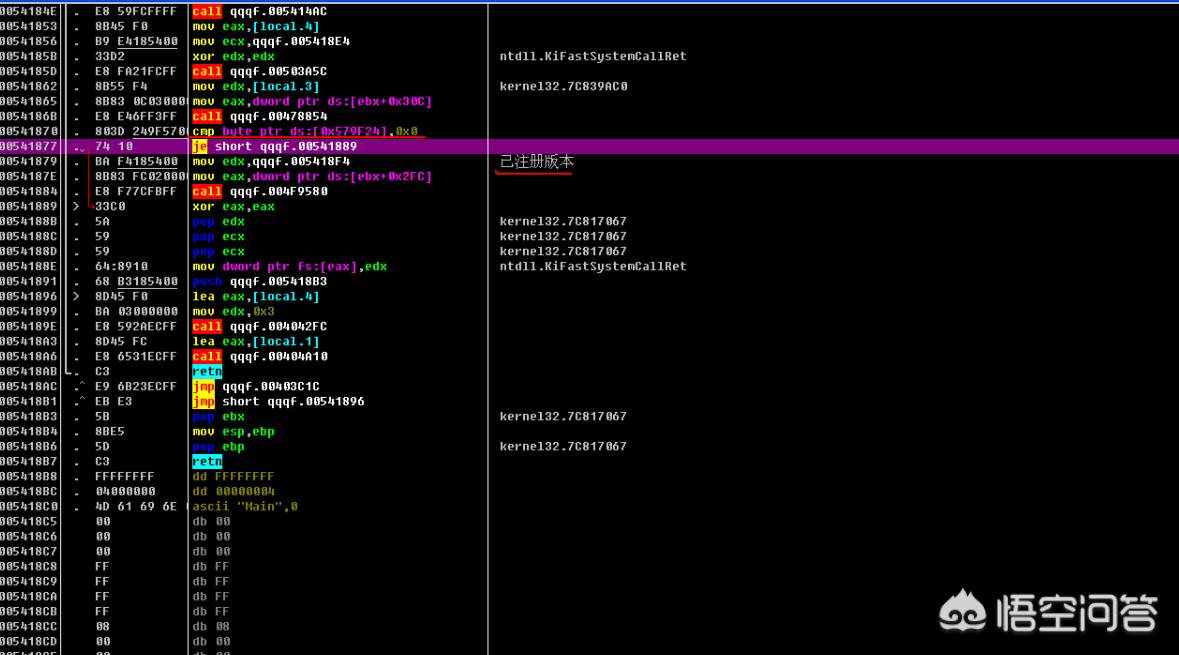This screenshot has height=655, width=1179.
Task: Select the lea eax,[local.1] instruction
Action: point(256,342)
